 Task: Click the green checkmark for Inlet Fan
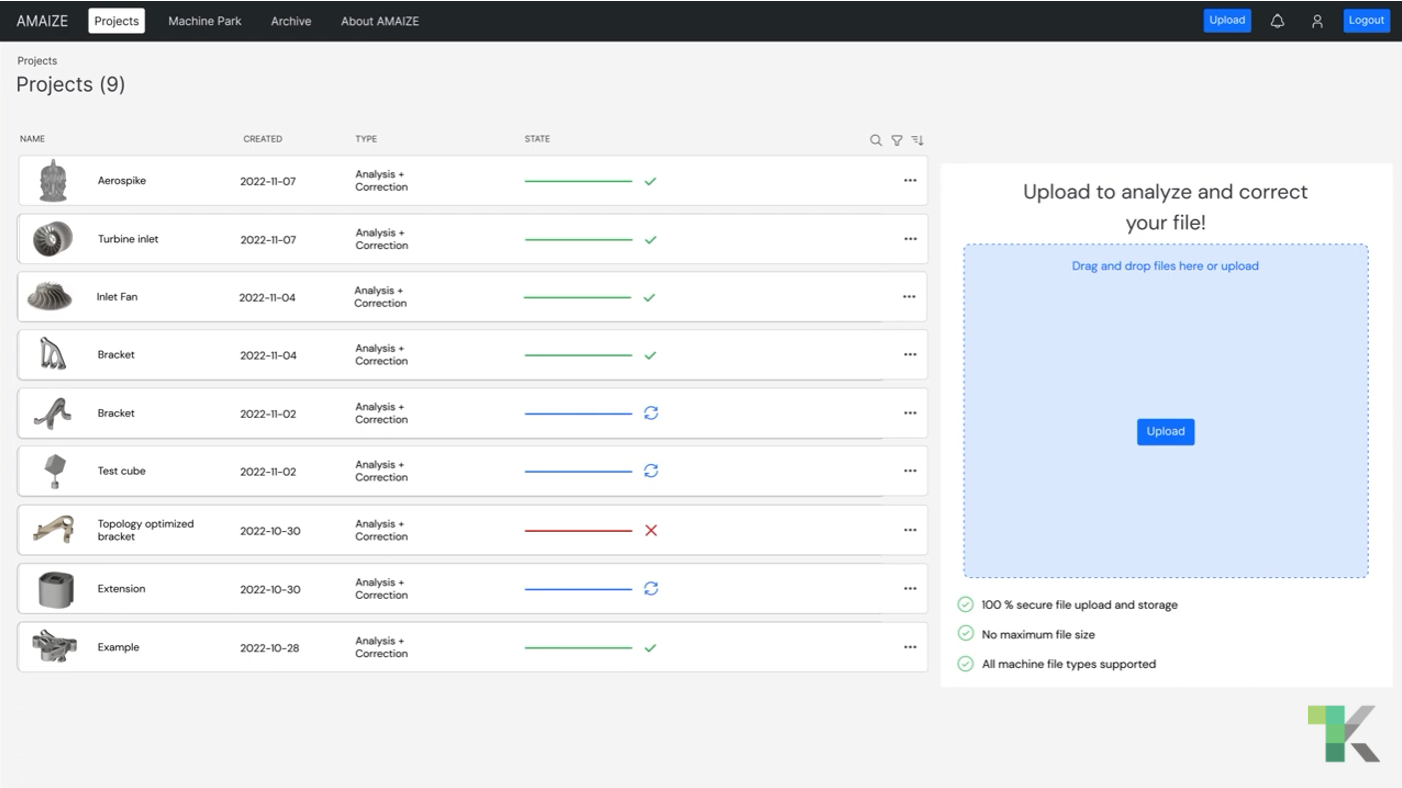649,298
